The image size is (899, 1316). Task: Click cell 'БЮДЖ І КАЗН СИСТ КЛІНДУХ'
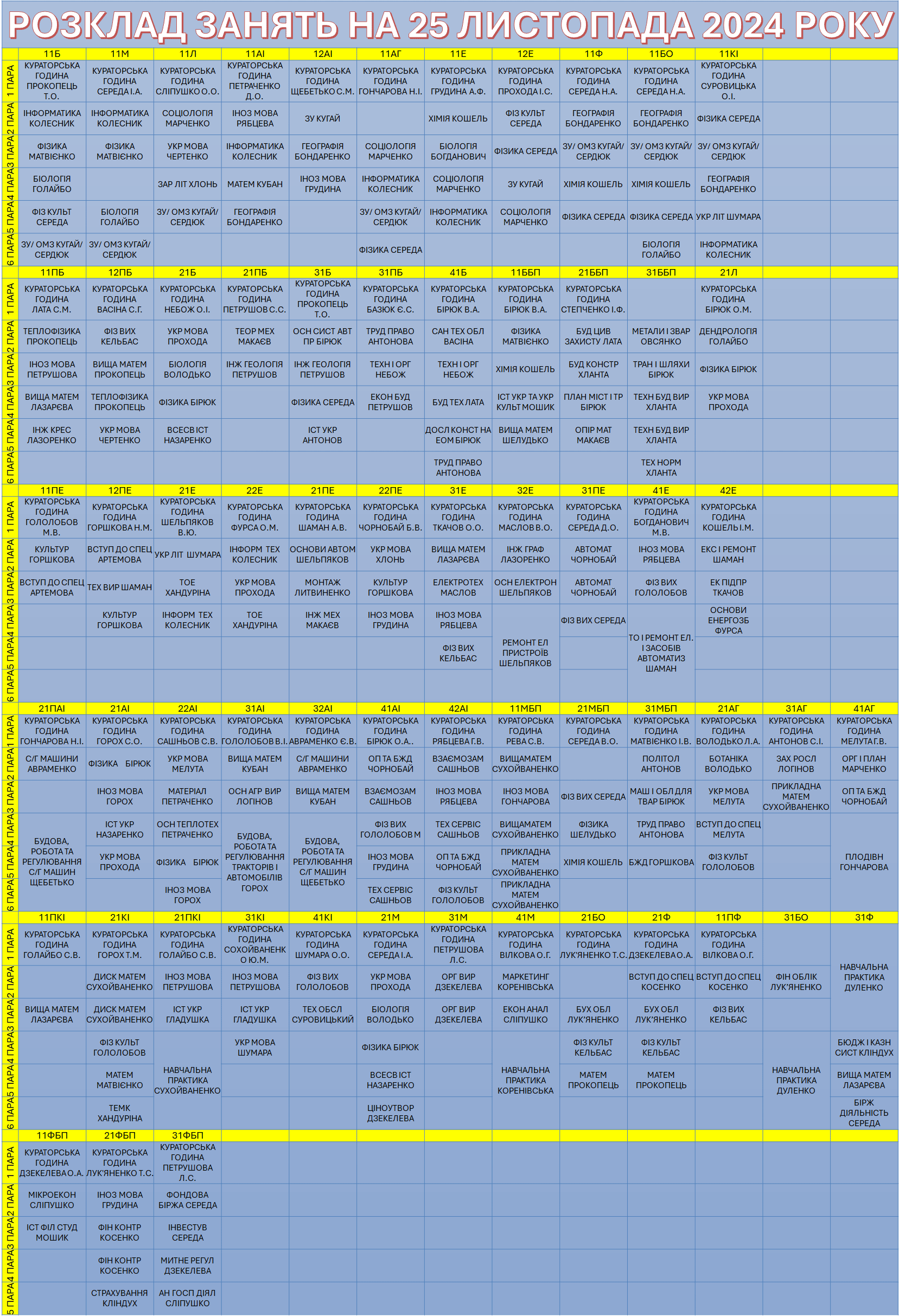click(x=864, y=1047)
